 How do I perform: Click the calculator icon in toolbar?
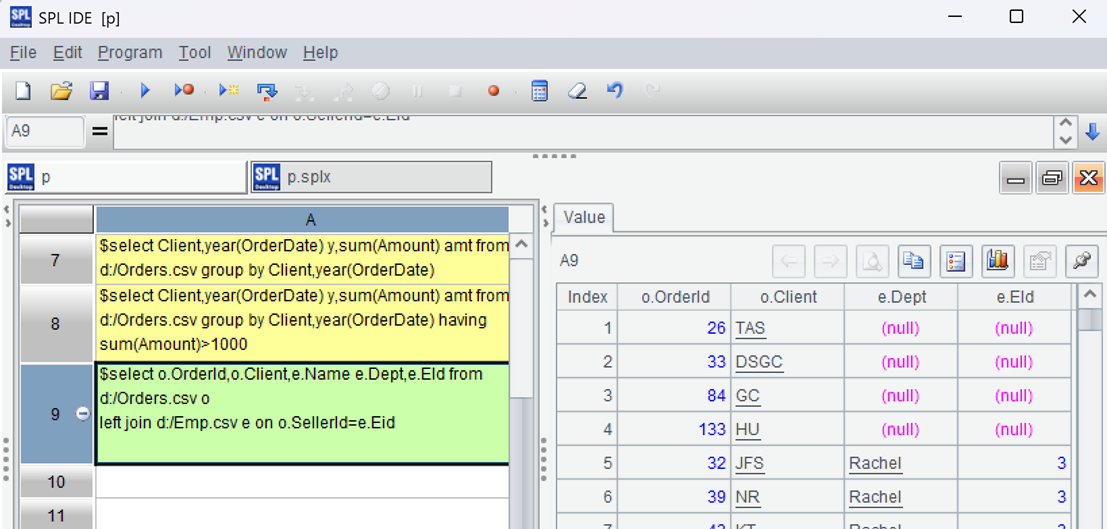point(539,91)
